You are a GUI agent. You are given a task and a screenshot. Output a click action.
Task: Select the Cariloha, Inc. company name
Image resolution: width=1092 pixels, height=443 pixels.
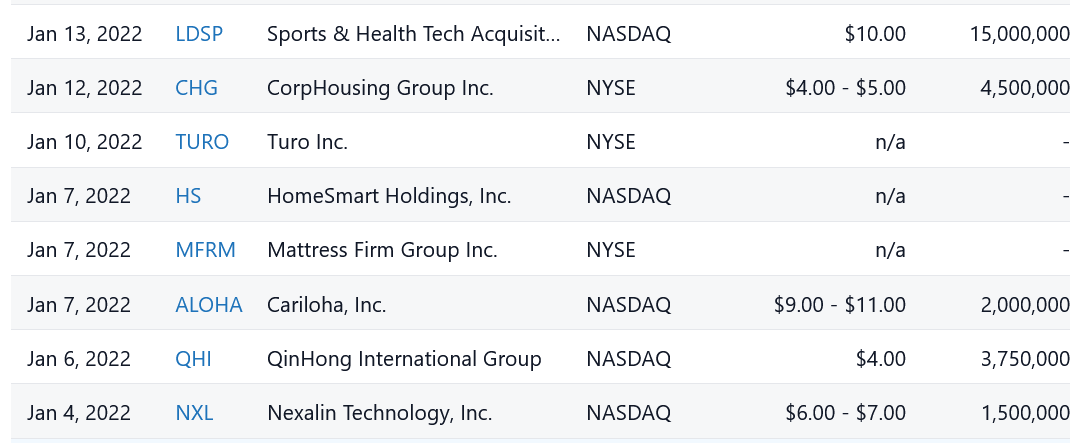pyautogui.click(x=326, y=305)
